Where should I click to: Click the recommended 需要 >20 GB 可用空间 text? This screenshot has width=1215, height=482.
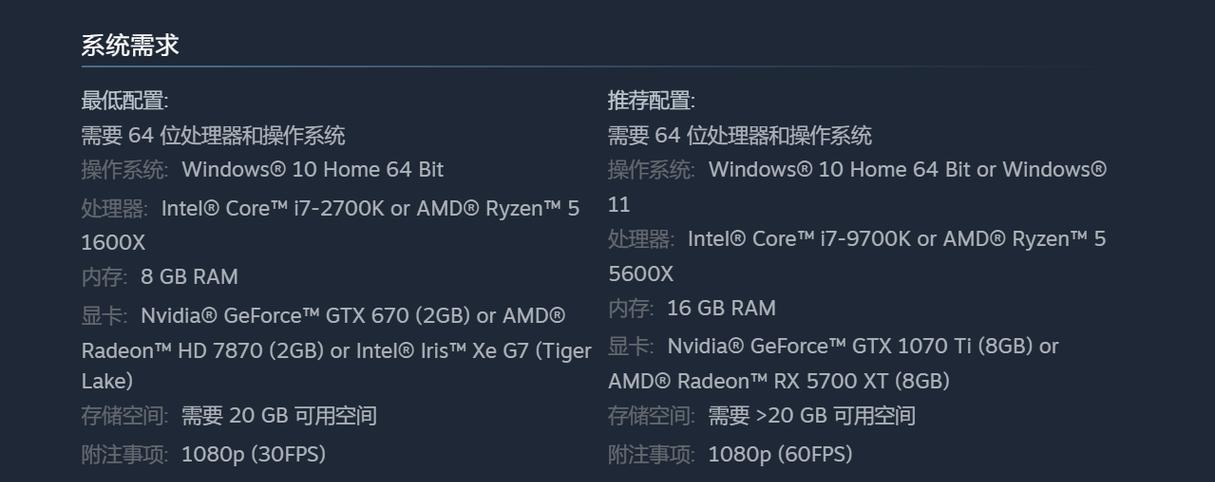[x=812, y=416]
